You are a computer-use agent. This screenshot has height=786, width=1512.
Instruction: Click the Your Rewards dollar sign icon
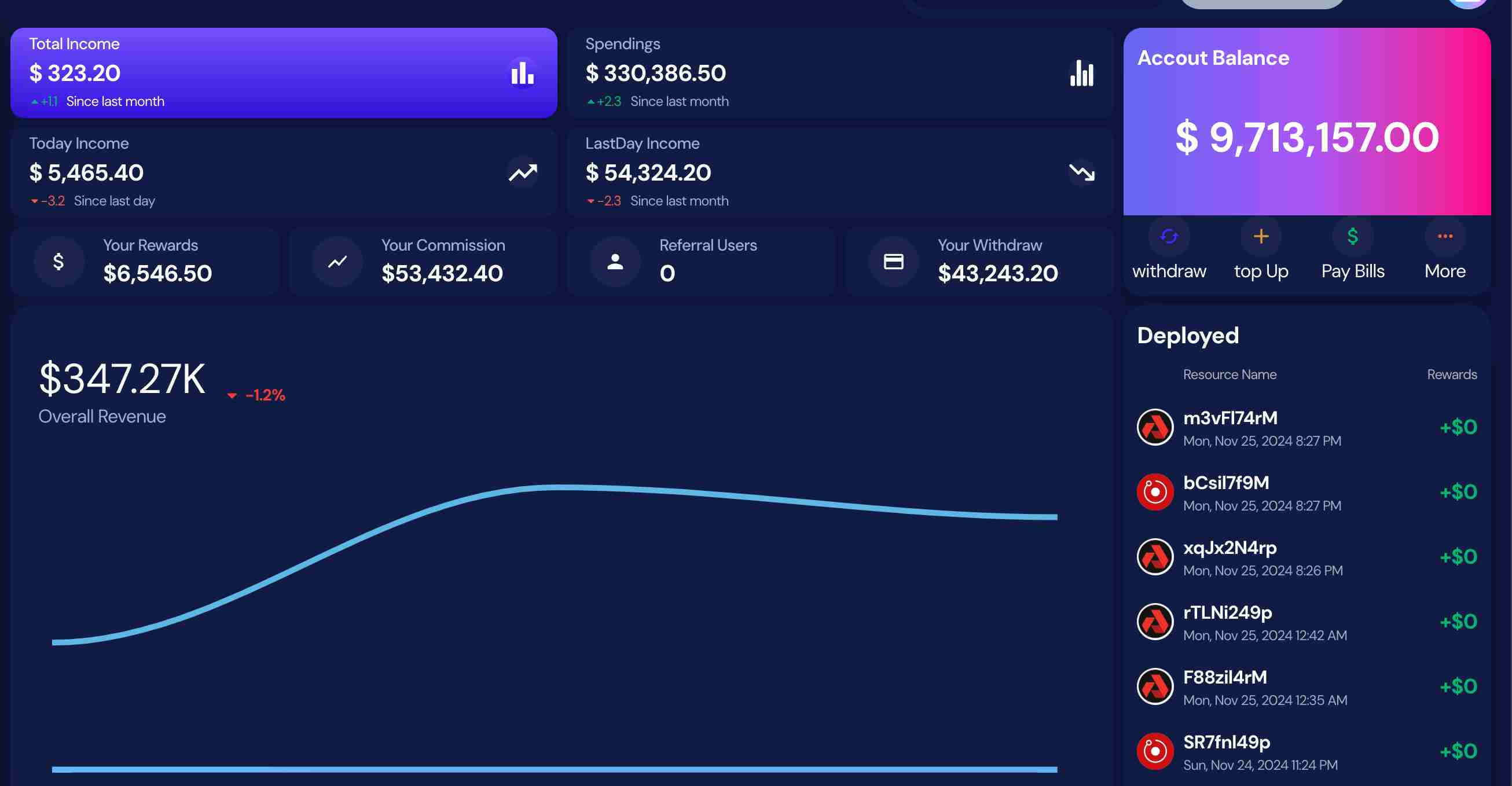(x=57, y=261)
